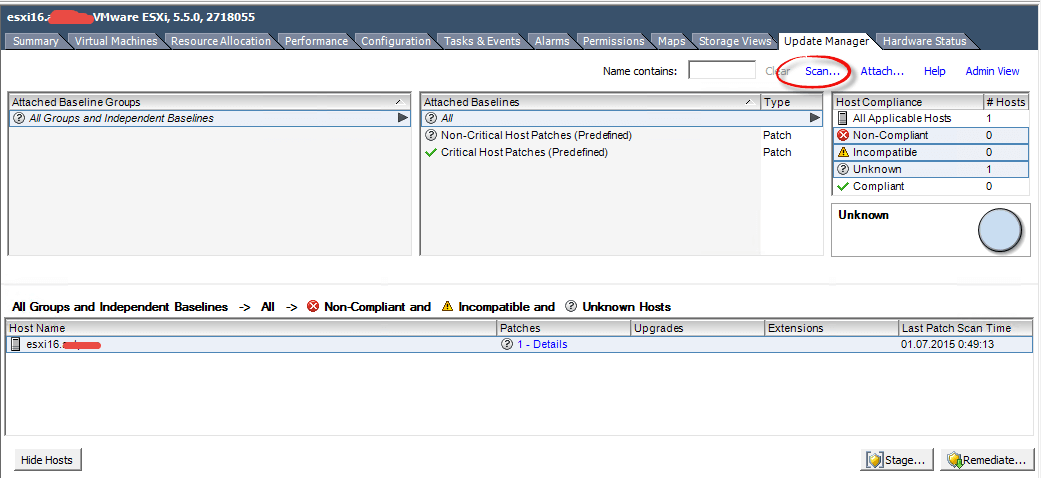1041x478 pixels.
Task: Select the Unknown compliance row
Action: pyautogui.click(x=931, y=169)
